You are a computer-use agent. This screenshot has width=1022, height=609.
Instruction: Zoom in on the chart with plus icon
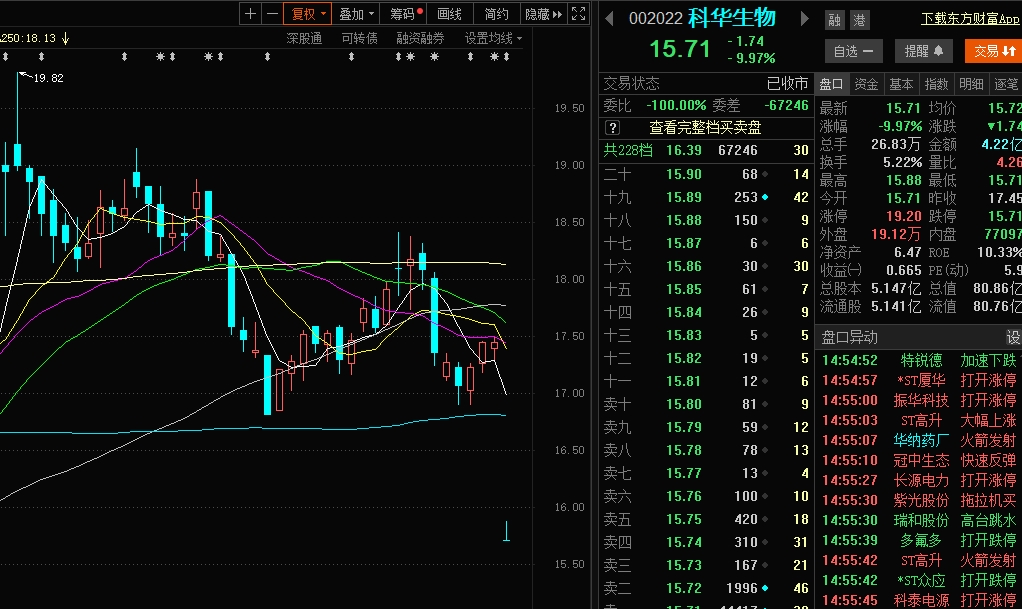coord(250,13)
